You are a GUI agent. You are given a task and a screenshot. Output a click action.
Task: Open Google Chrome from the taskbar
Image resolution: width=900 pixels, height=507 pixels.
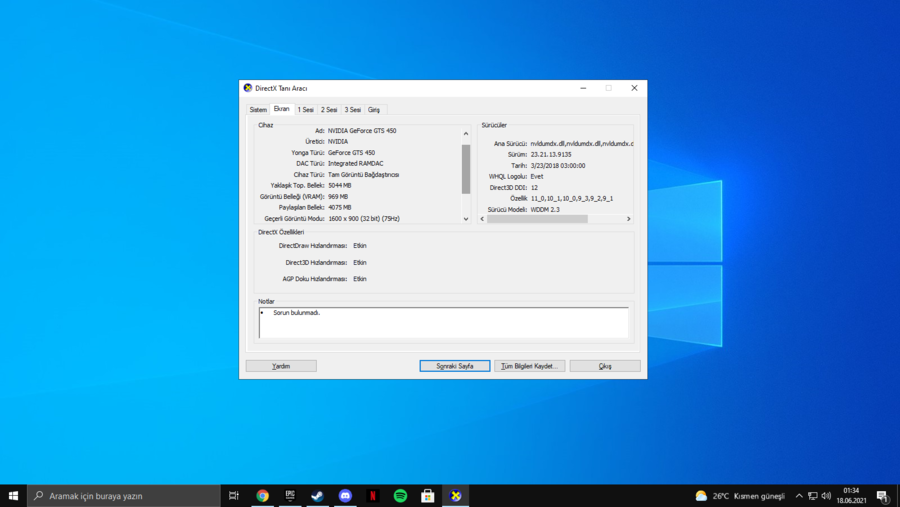(262, 496)
